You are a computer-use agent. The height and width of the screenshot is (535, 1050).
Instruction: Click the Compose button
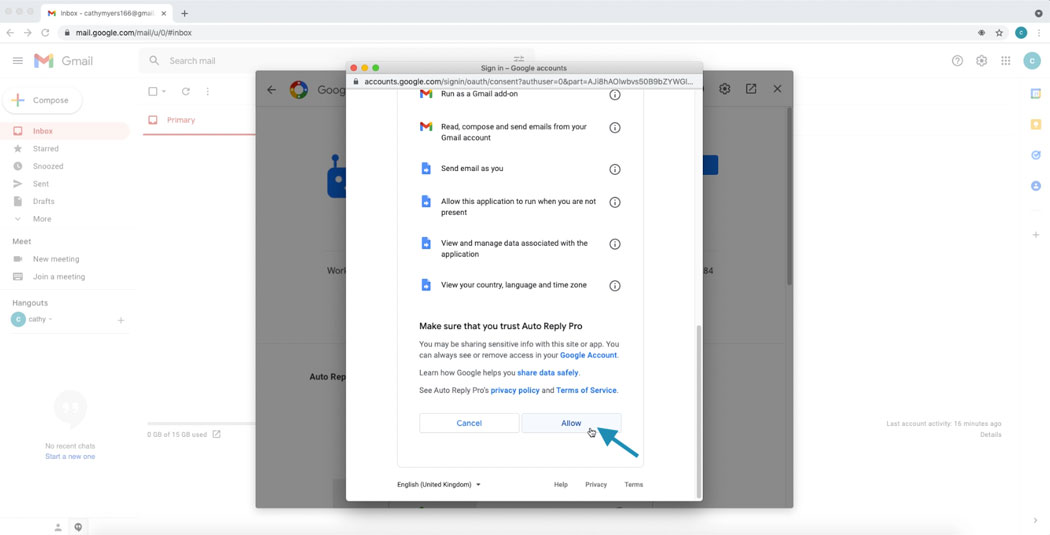[42, 100]
